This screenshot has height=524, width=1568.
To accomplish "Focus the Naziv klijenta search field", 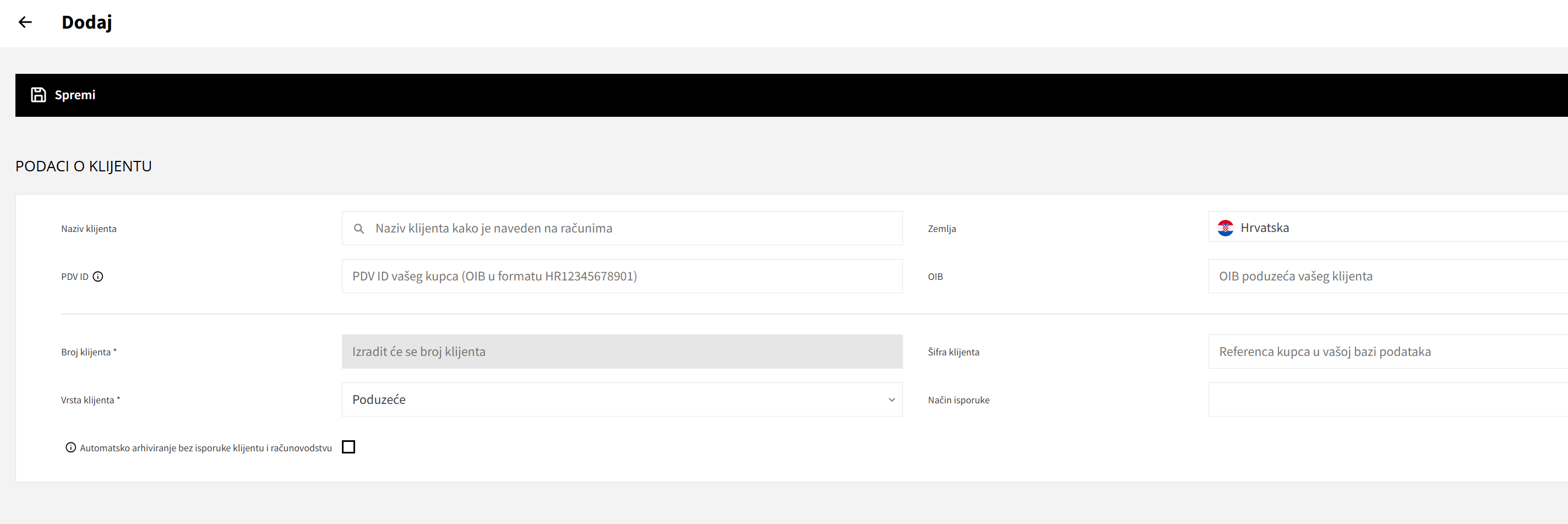I will click(x=622, y=229).
